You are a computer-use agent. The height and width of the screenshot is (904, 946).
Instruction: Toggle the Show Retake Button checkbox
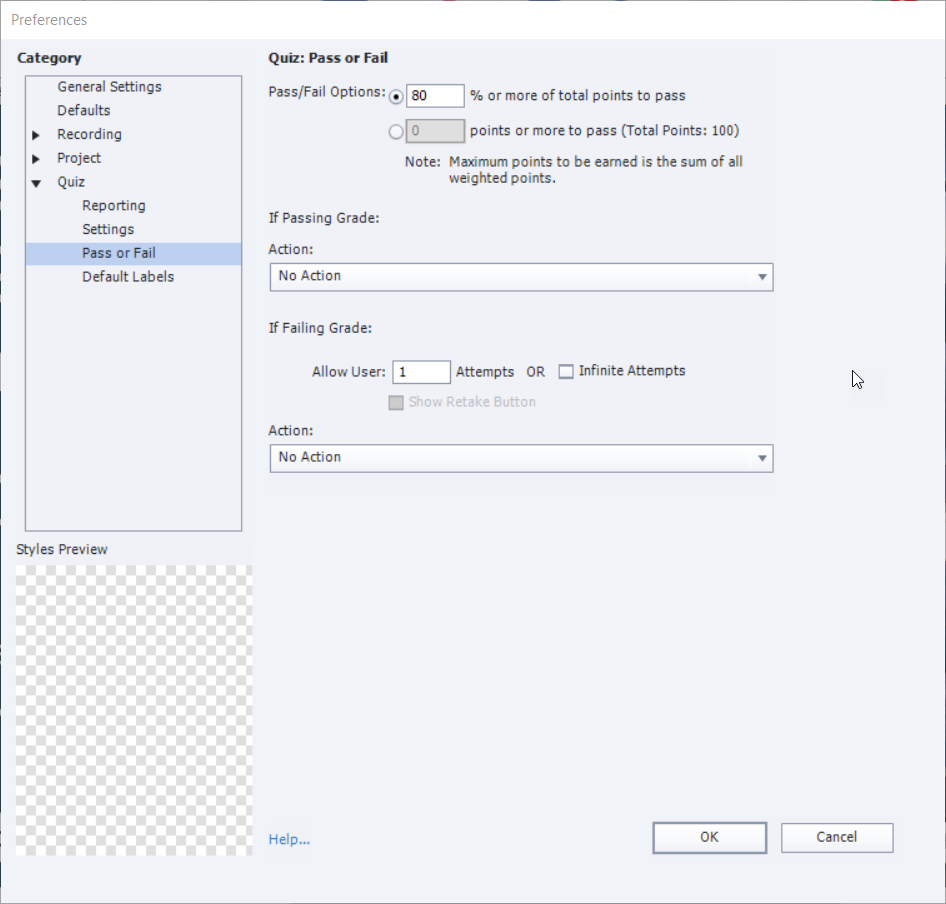(x=396, y=403)
